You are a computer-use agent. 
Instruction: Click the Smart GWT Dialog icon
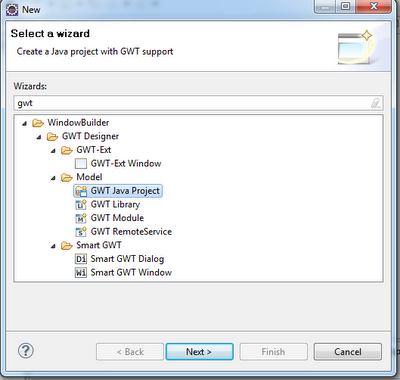click(x=81, y=259)
